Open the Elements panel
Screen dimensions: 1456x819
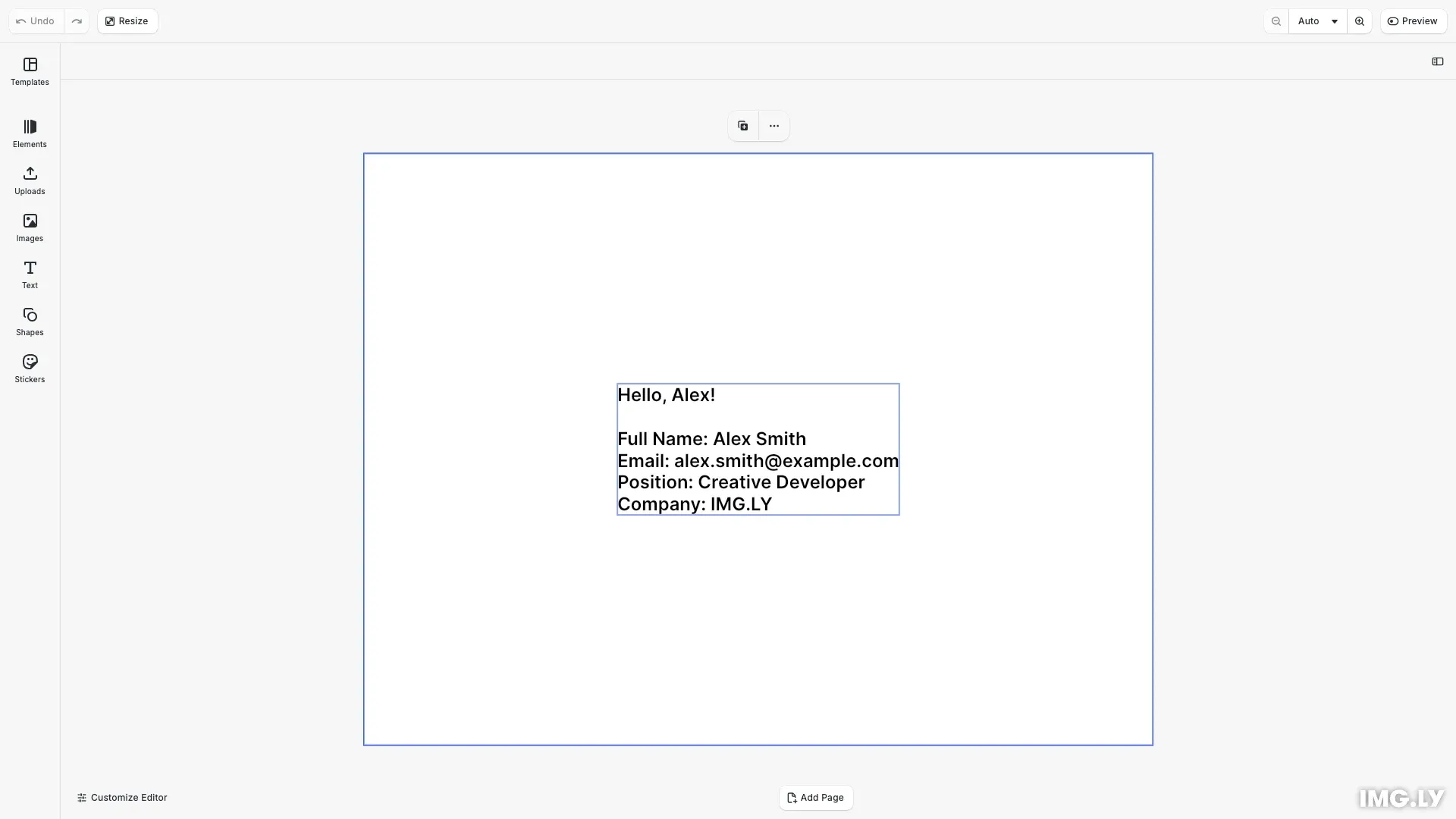pyautogui.click(x=30, y=133)
